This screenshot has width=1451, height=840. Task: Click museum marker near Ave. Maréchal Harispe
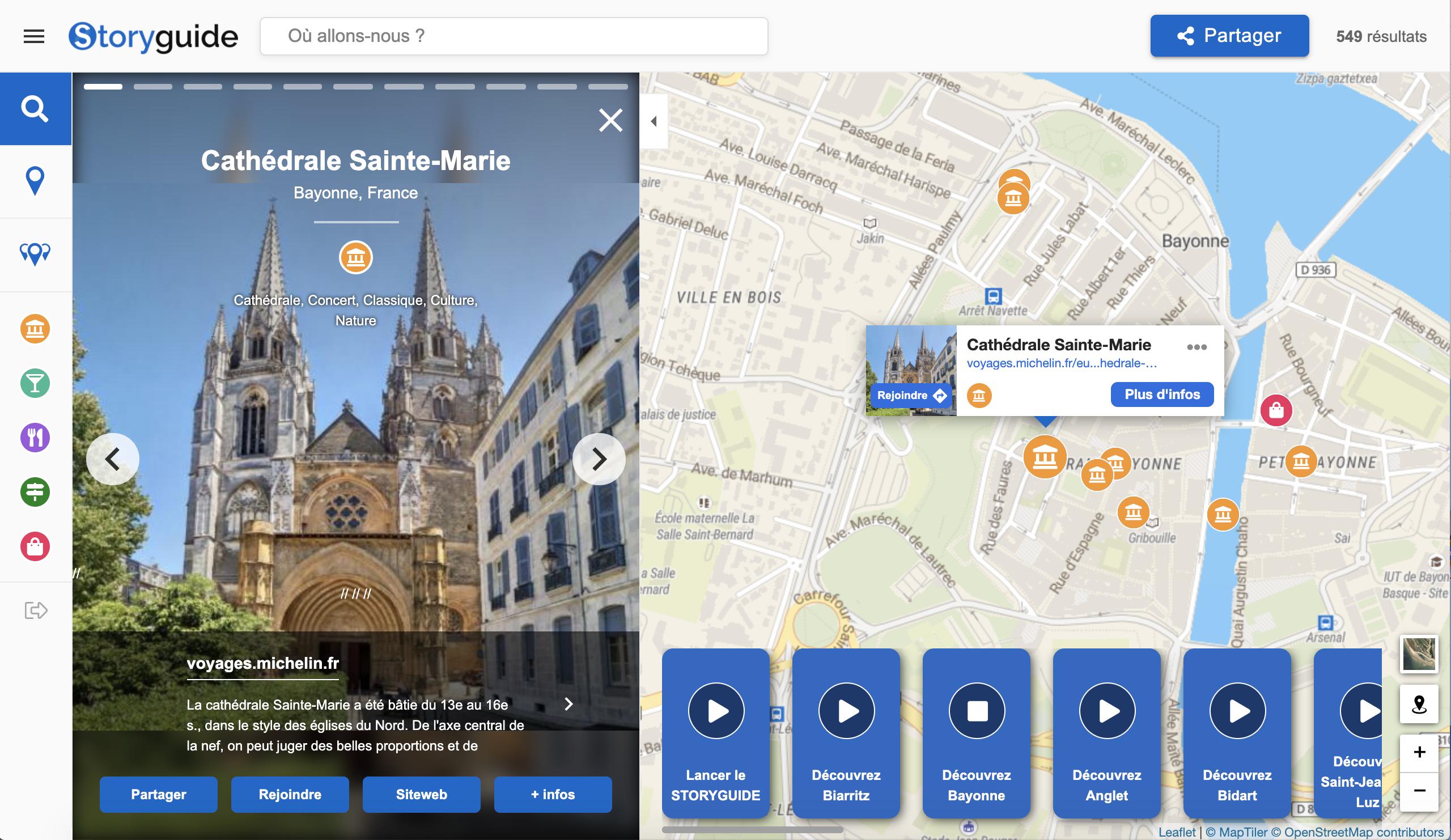1013,198
